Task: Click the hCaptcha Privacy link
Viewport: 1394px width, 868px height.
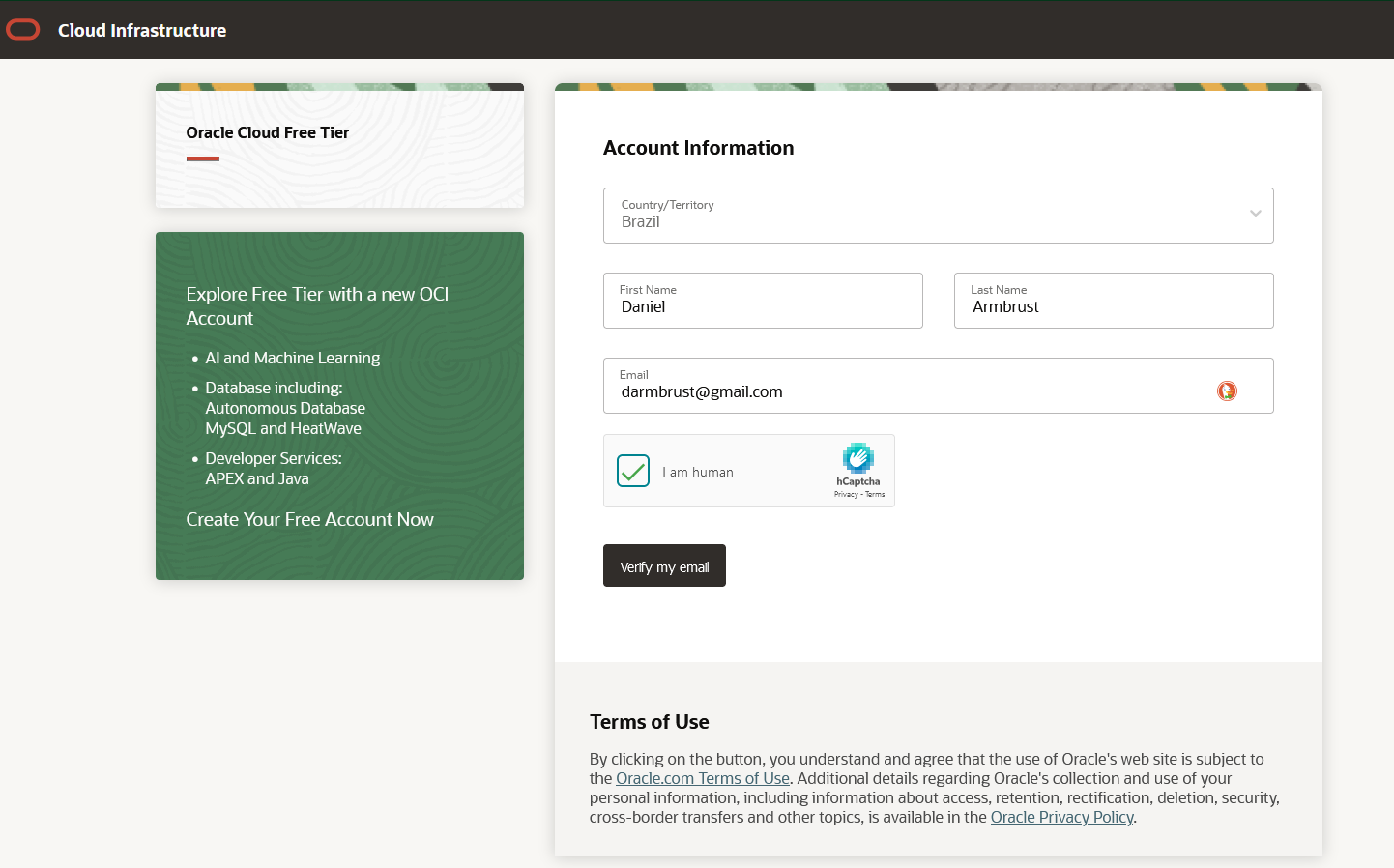Action: click(x=846, y=495)
